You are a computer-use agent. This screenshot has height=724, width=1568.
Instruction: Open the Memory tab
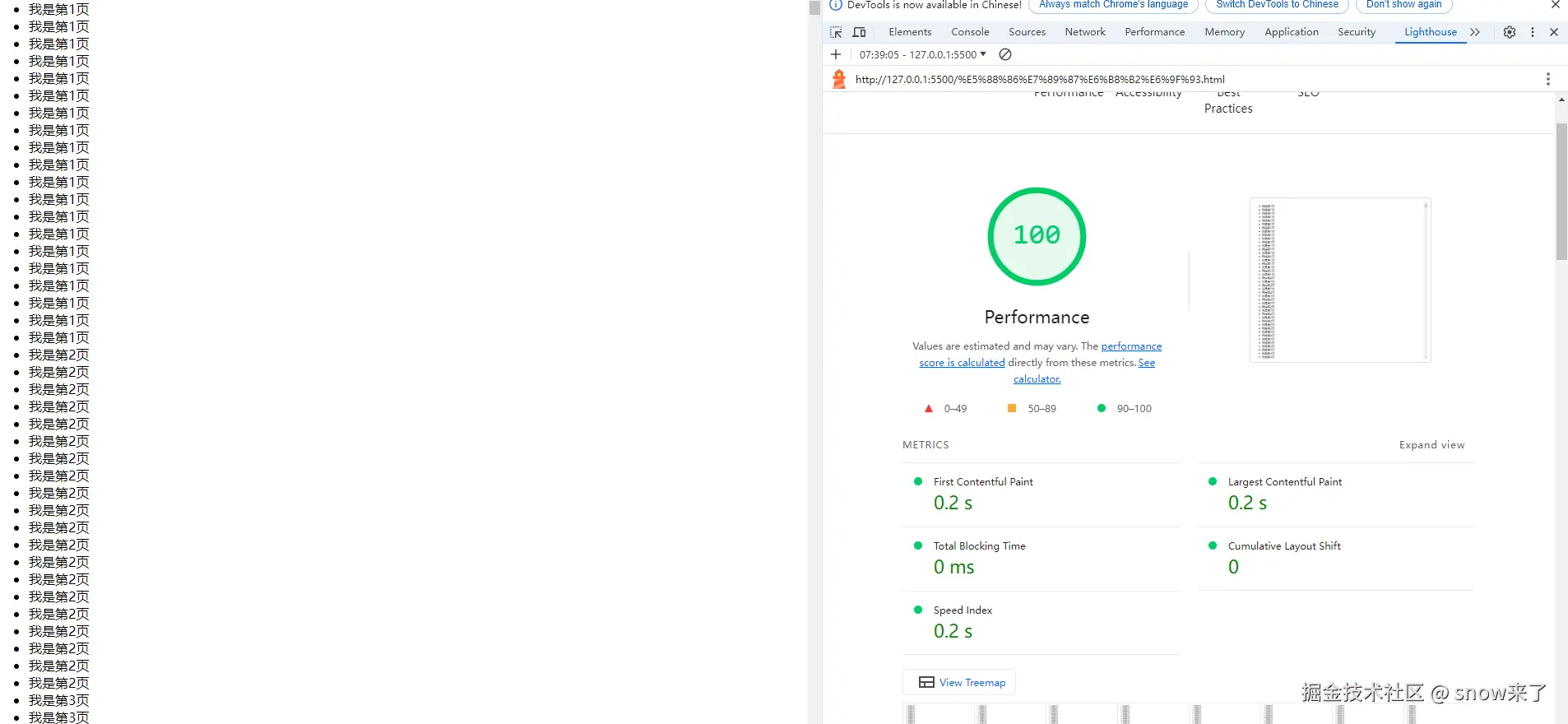click(1224, 32)
